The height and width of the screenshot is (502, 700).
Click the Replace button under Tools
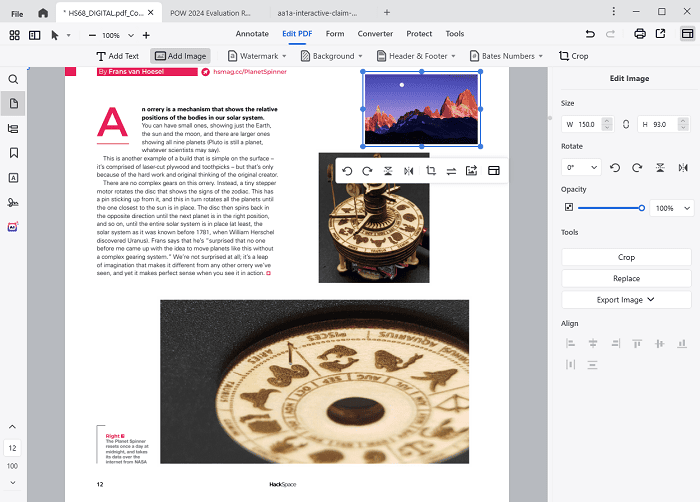pos(626,278)
